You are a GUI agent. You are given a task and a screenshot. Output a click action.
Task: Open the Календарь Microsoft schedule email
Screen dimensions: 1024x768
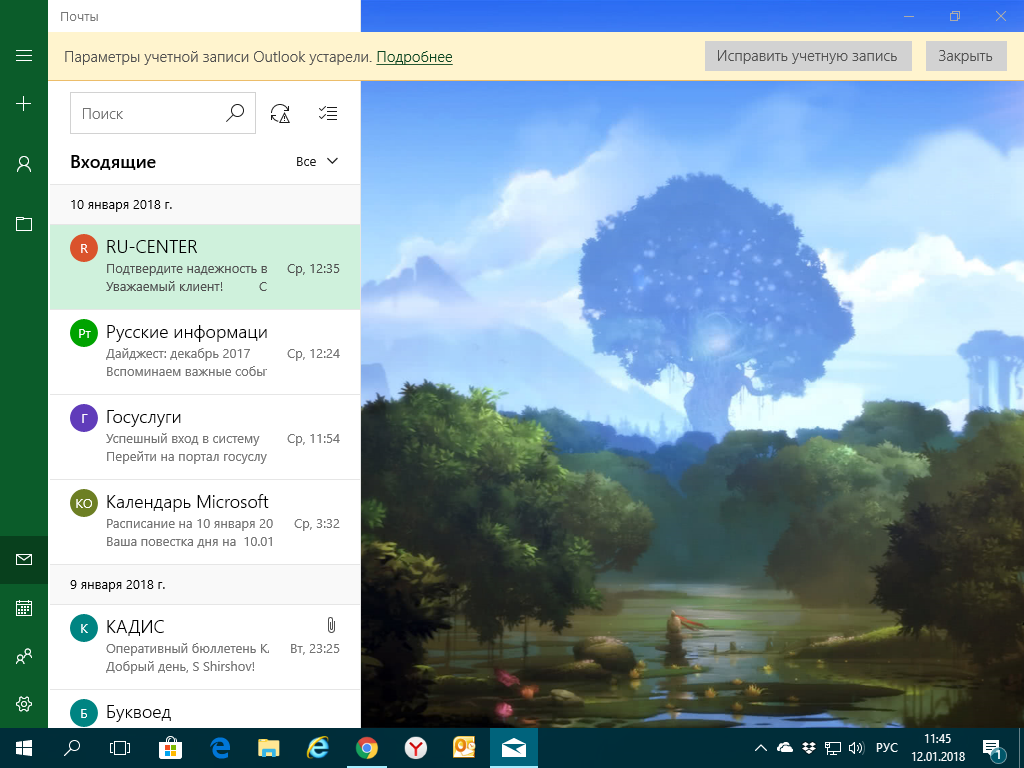(x=205, y=522)
